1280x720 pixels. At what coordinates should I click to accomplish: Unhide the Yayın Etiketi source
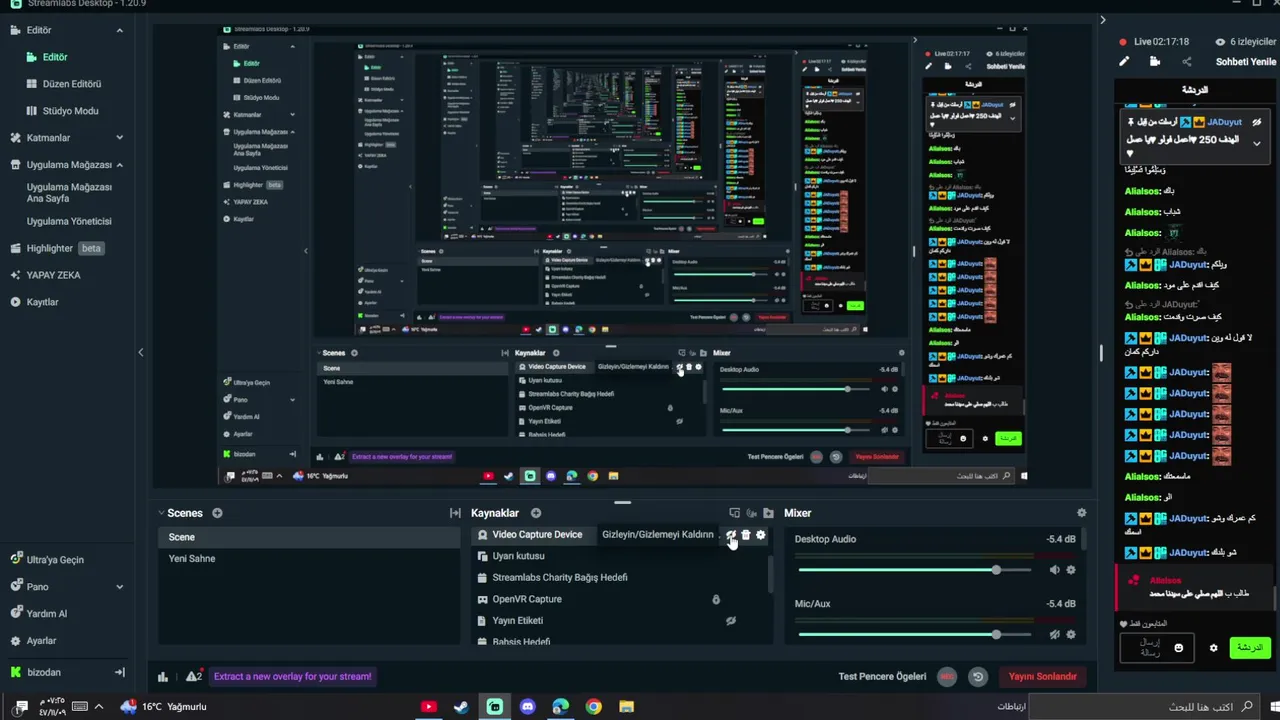(x=731, y=621)
